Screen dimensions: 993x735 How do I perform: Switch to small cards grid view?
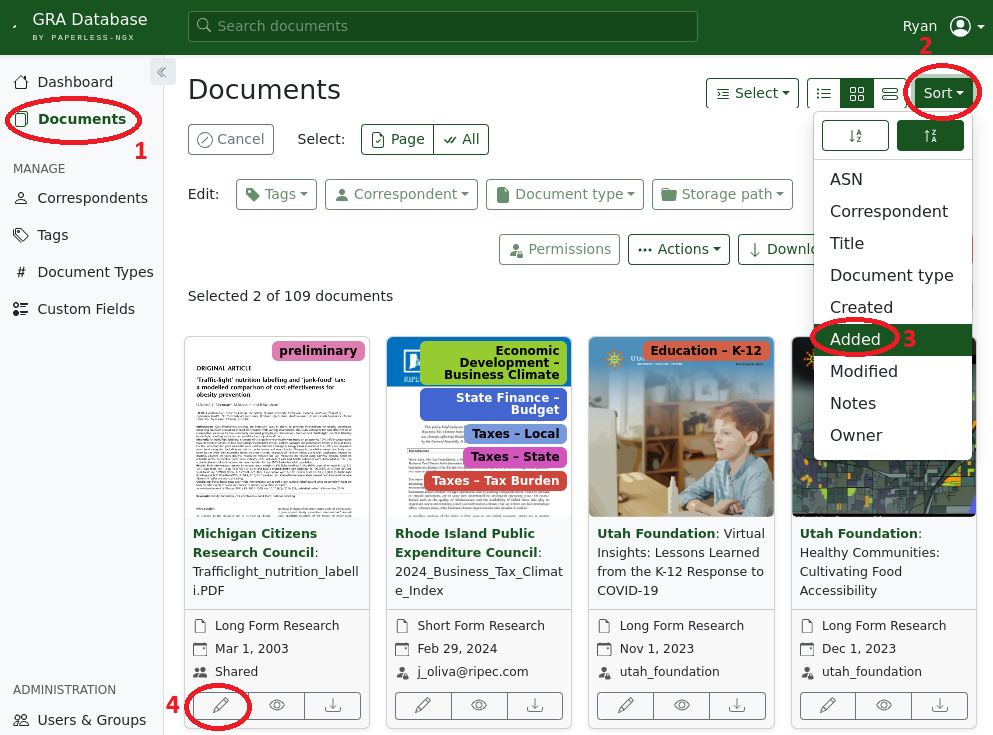[856, 93]
